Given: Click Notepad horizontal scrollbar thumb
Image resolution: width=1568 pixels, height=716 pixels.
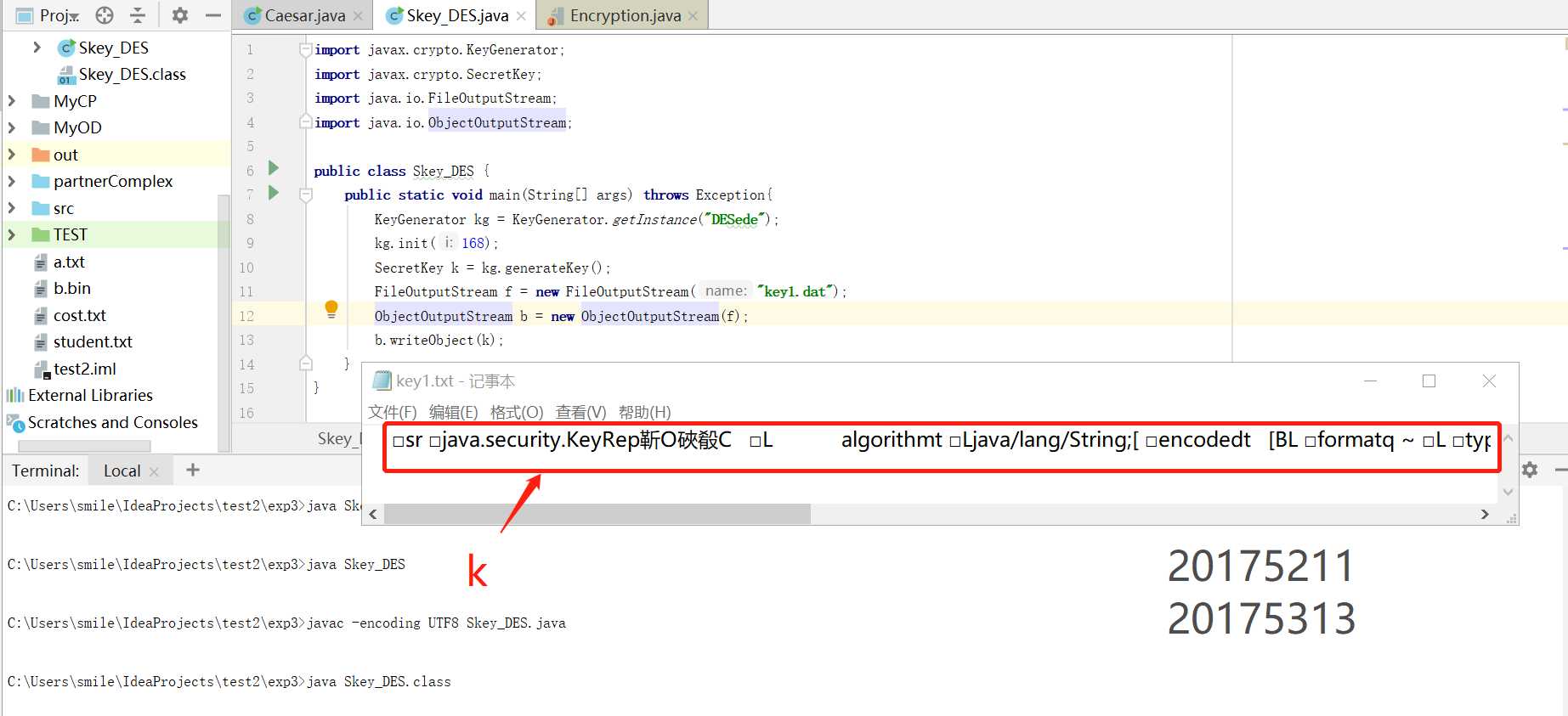Looking at the screenshot, I should click(x=597, y=514).
